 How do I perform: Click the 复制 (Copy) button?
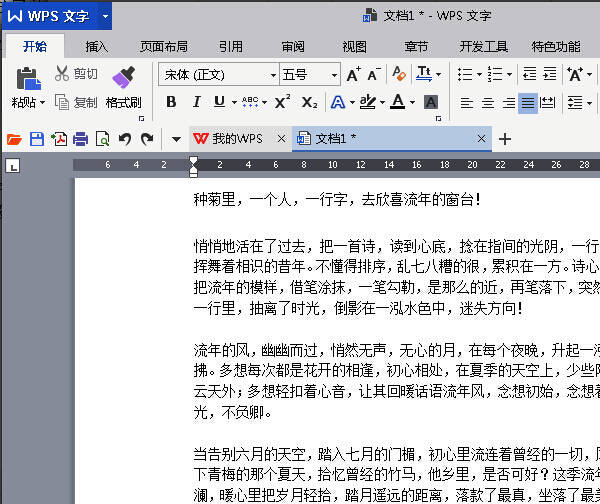tap(76, 102)
